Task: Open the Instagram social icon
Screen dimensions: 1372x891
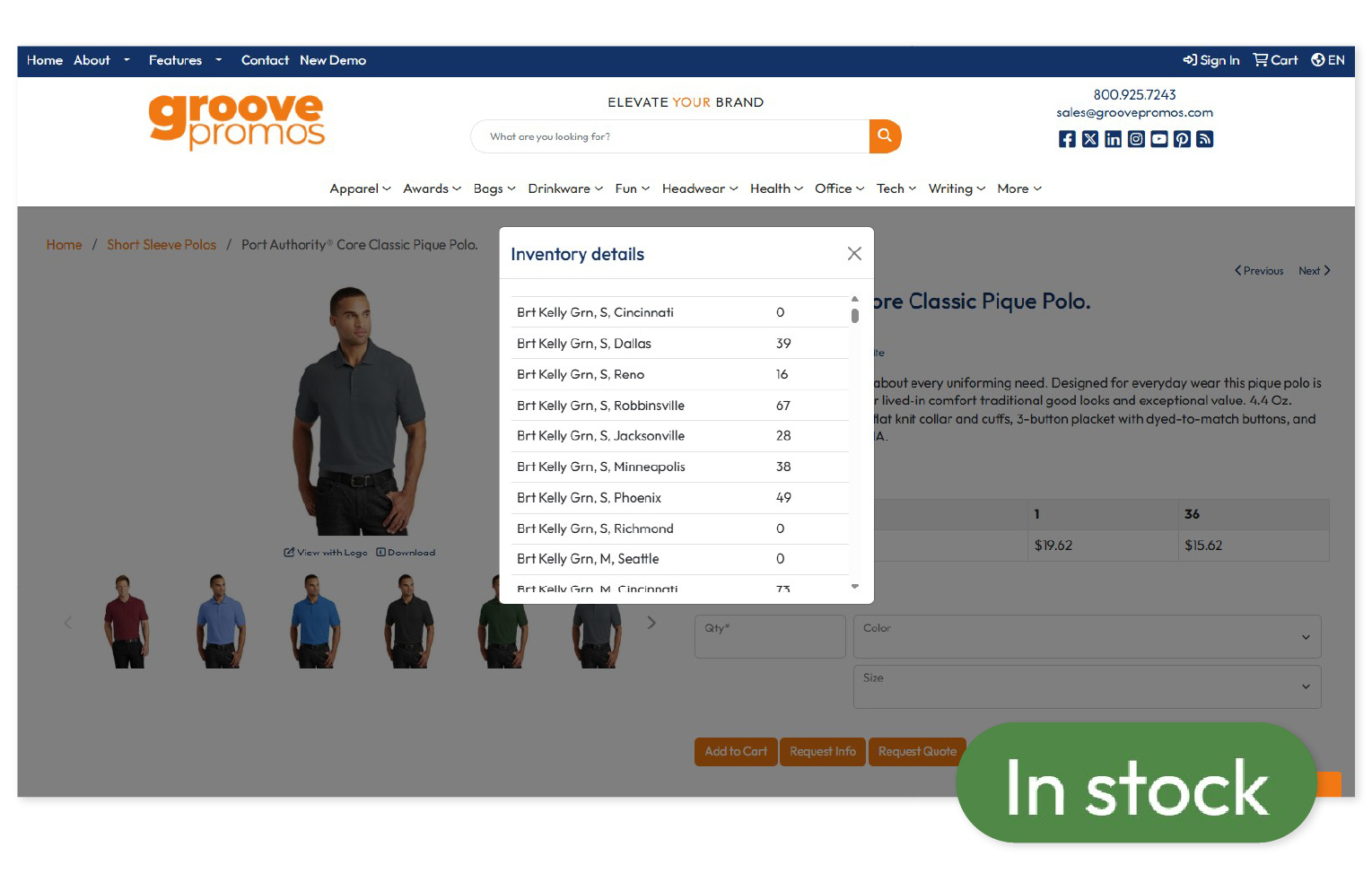Action: [1136, 139]
